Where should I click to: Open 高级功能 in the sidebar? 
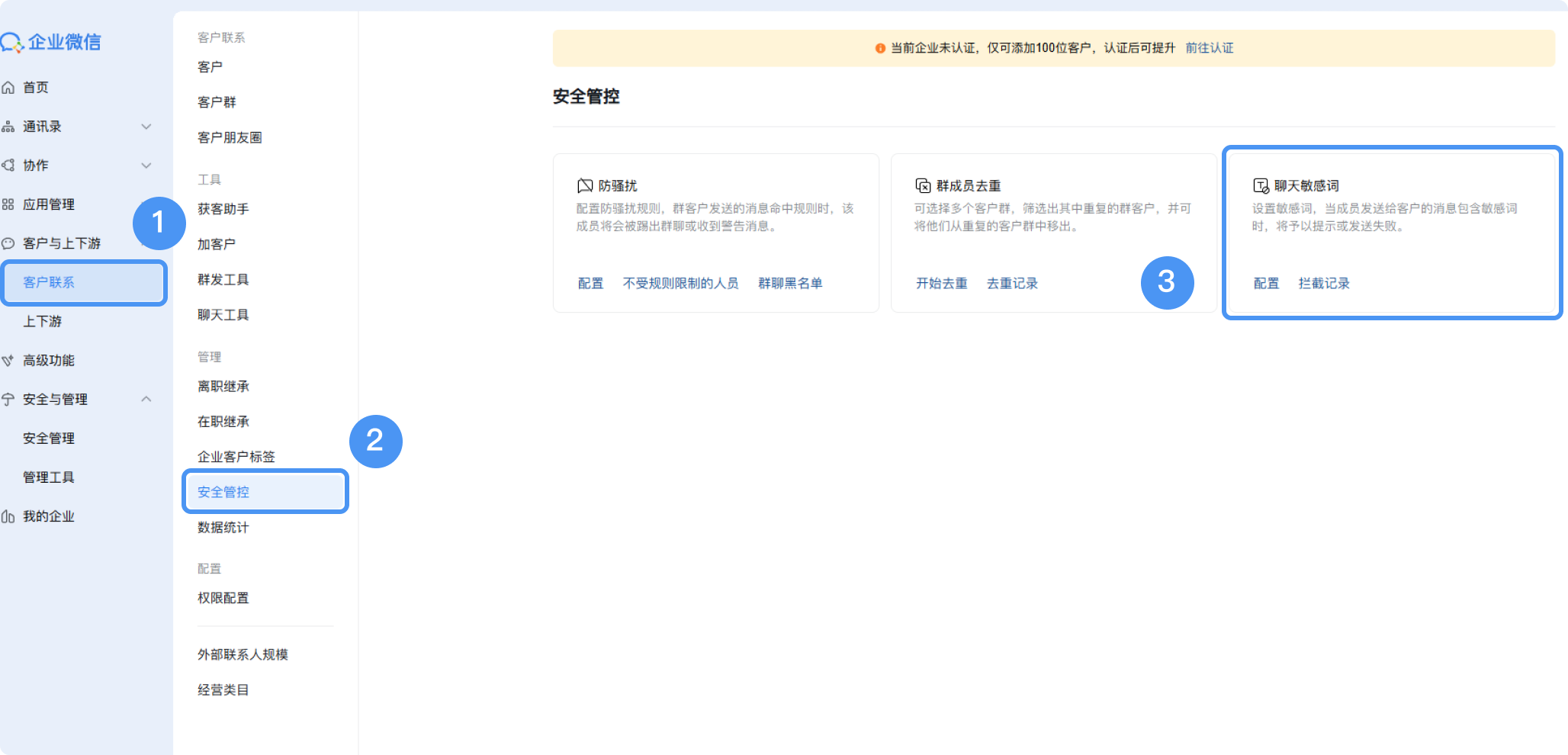coord(49,361)
